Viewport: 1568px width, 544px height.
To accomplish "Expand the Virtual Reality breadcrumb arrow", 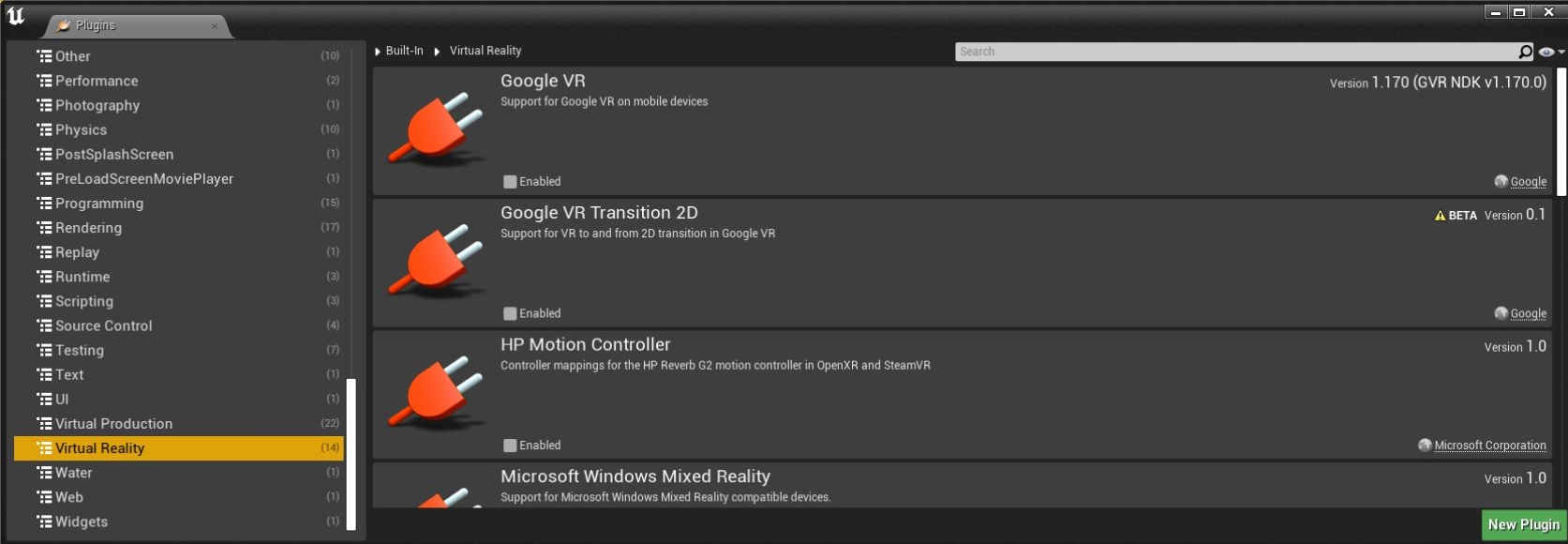I will coord(437,52).
